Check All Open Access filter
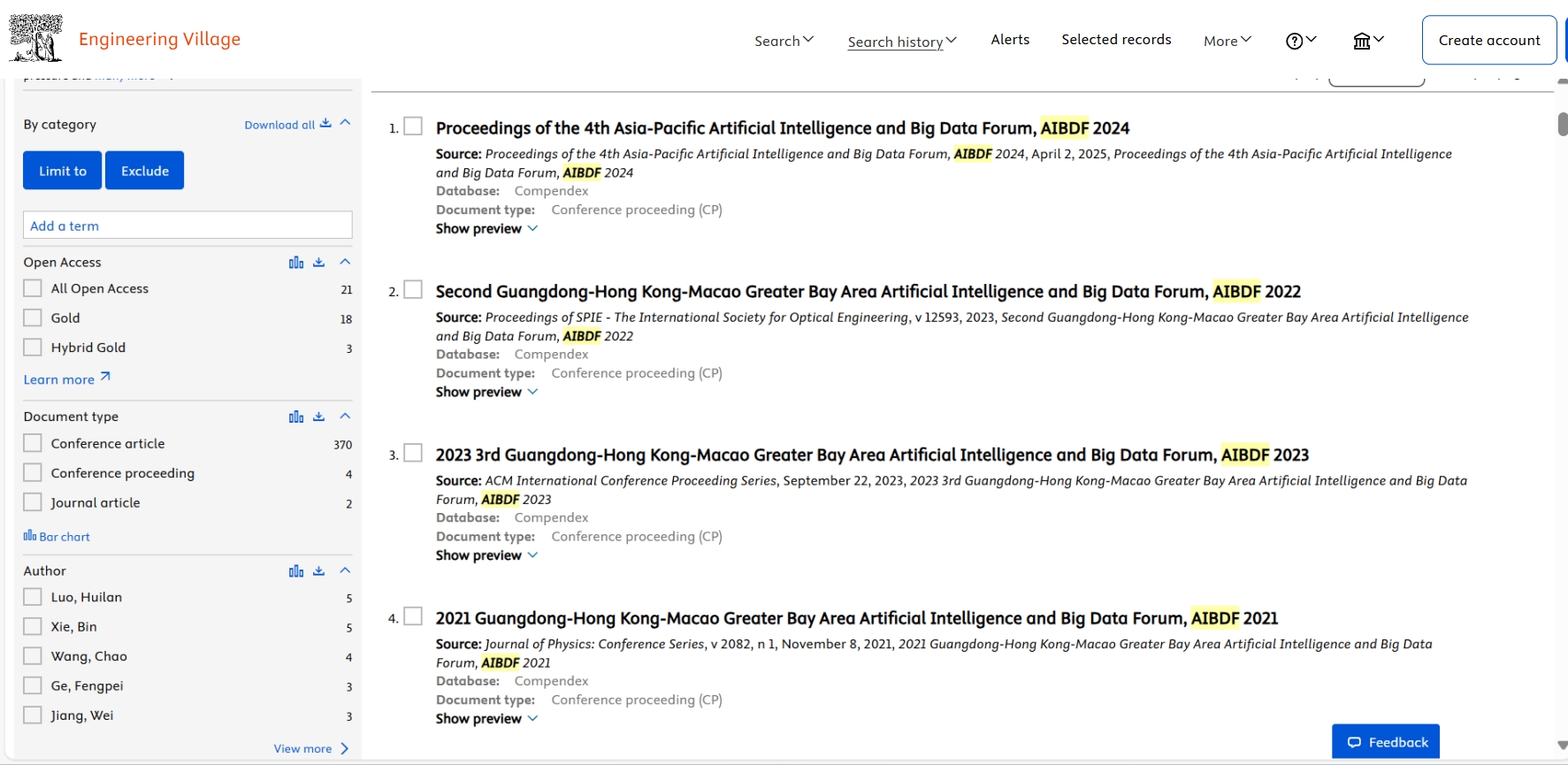The width and height of the screenshot is (1568, 765). point(33,288)
